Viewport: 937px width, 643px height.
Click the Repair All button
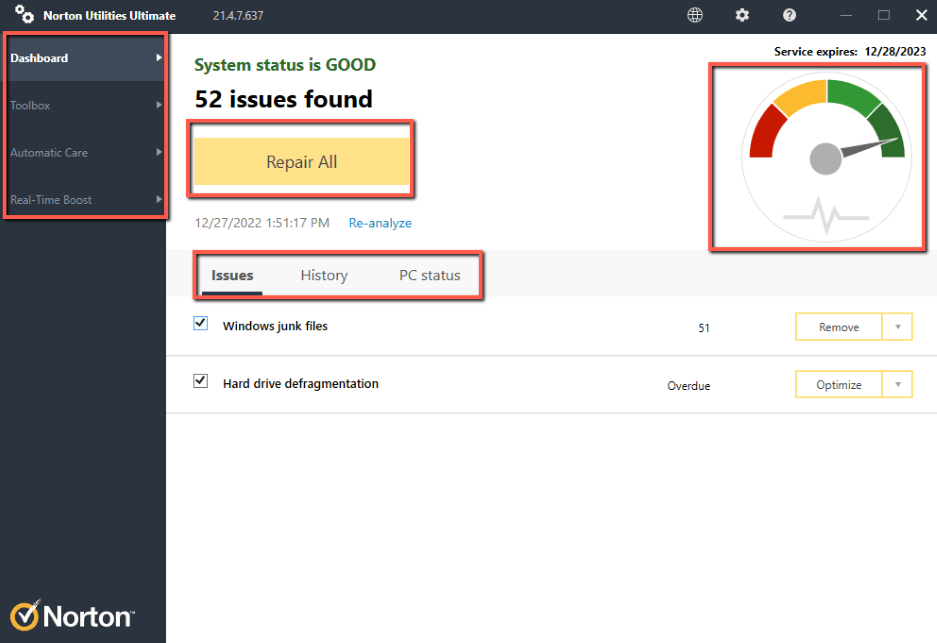tap(302, 161)
